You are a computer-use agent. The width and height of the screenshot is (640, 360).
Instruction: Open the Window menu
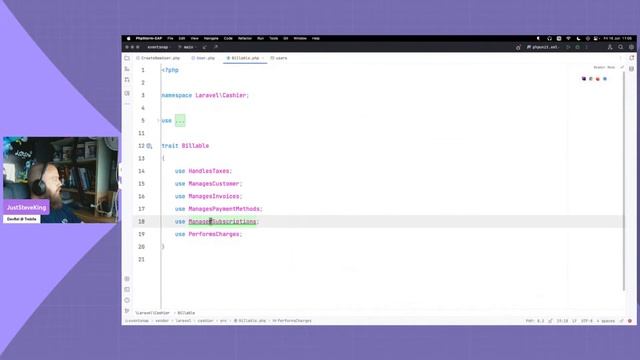[x=300, y=38]
